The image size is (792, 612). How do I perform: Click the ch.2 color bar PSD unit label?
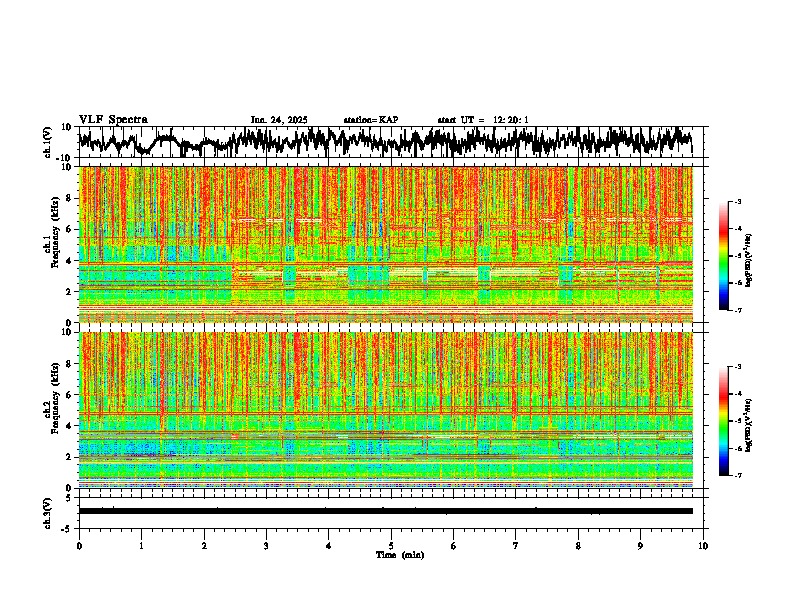coord(748,425)
